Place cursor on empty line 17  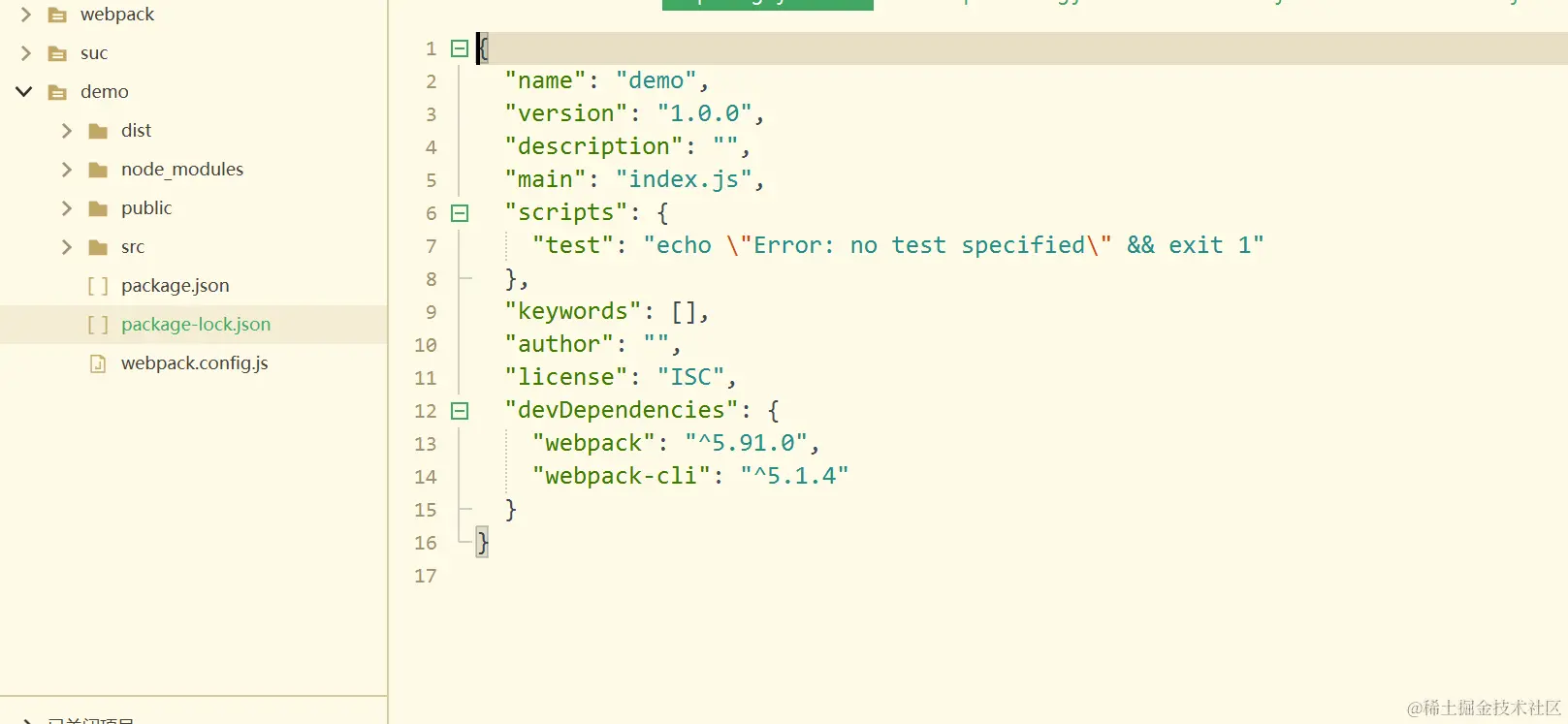click(1021, 576)
